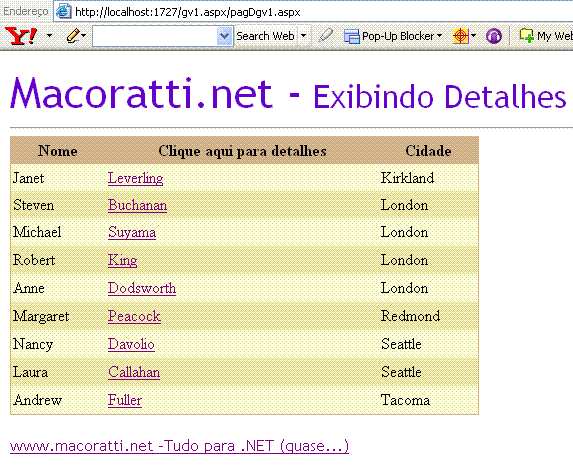Open the Search Web options arrow
Screen dimensions: 573x465
[x=304, y=36]
